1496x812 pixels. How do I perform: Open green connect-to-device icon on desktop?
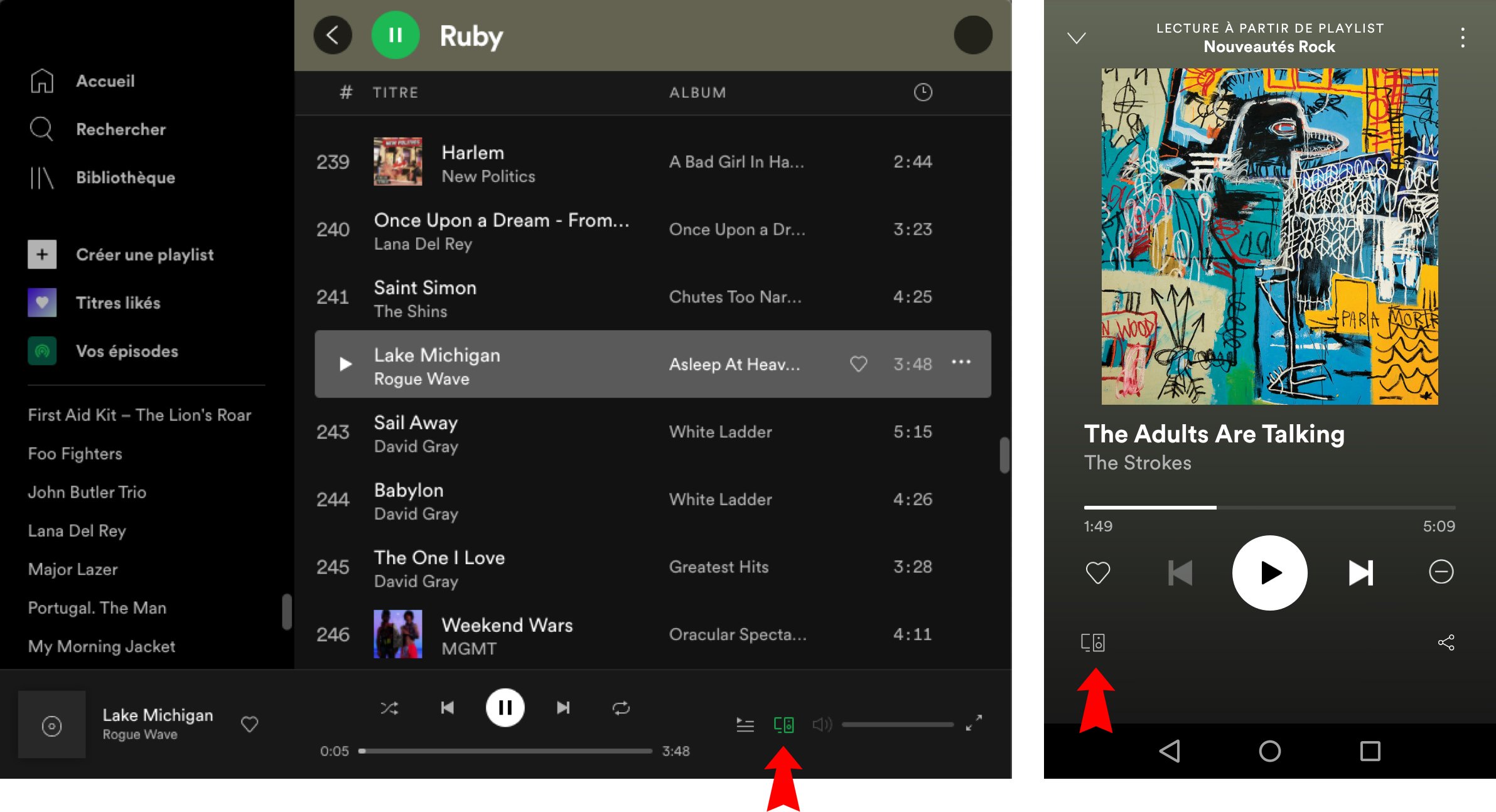[783, 725]
